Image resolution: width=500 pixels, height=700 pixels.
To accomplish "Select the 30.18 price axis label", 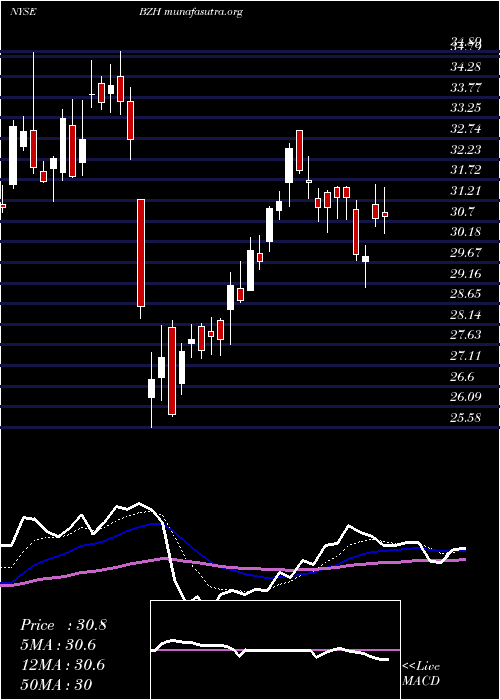I will click(466, 232).
